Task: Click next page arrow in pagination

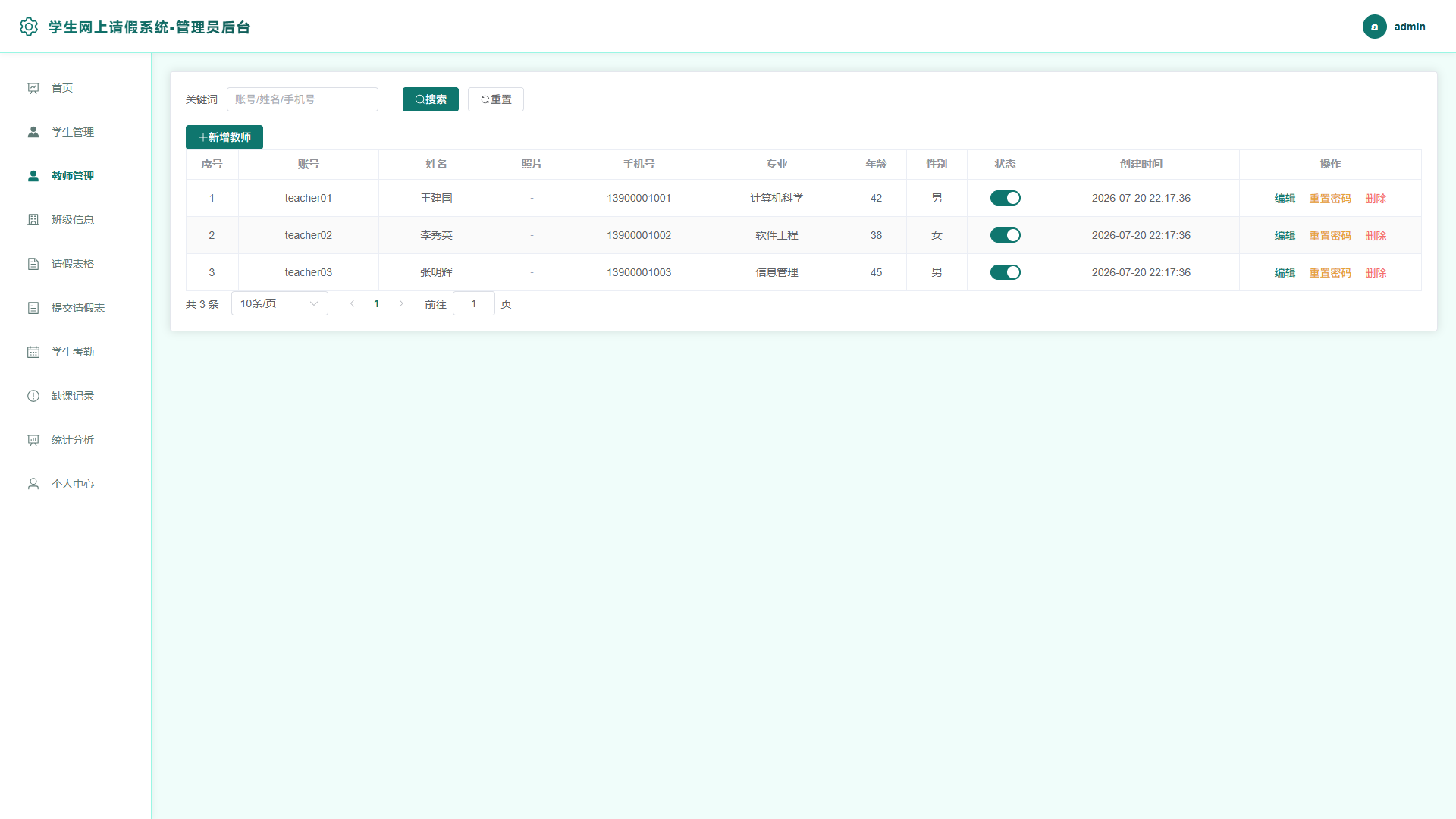Action: pos(401,303)
